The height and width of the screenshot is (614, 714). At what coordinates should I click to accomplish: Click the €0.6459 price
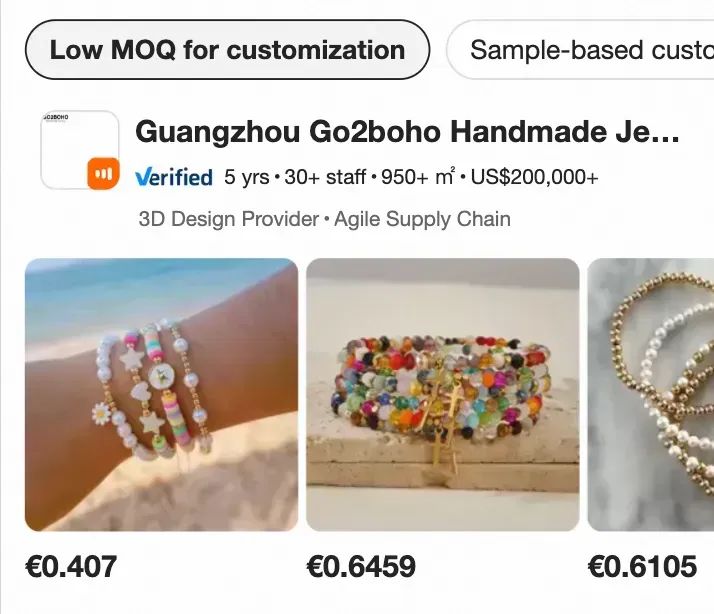tap(361, 567)
